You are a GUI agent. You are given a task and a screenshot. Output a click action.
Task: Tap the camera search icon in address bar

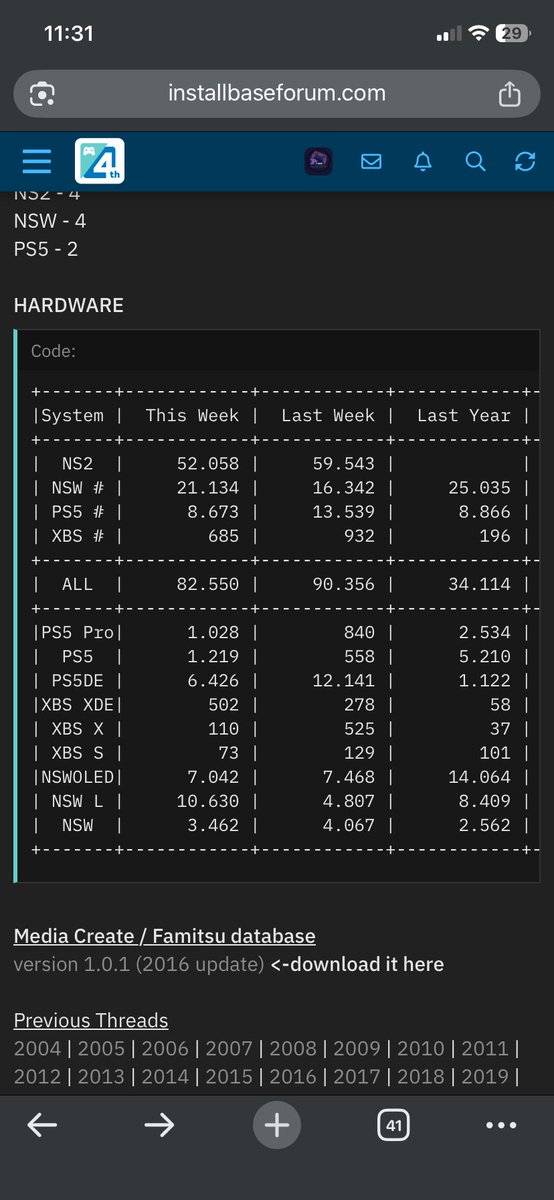tap(42, 94)
